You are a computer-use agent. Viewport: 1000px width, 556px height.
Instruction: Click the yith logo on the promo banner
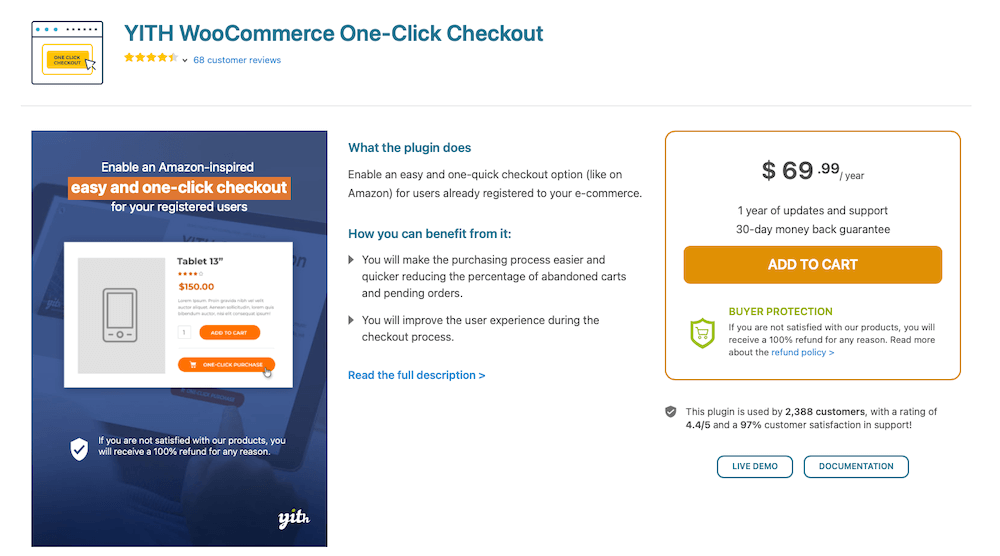point(294,519)
